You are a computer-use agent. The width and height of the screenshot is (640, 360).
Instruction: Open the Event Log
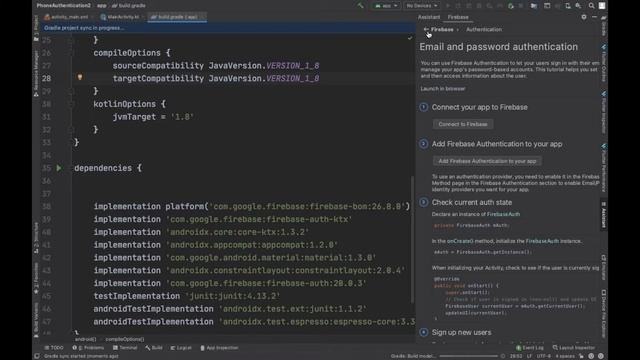click(530, 348)
